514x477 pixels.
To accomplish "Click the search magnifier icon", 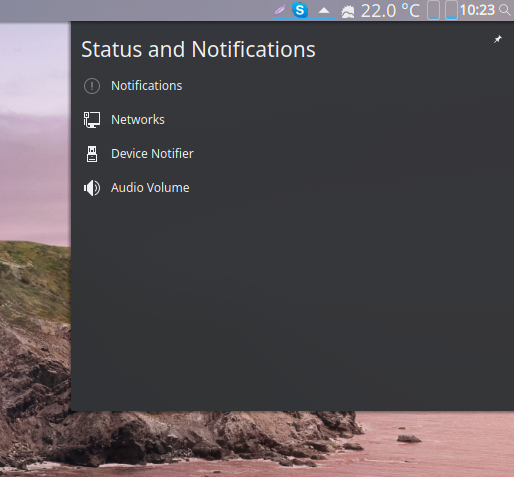I will tap(505, 10).
